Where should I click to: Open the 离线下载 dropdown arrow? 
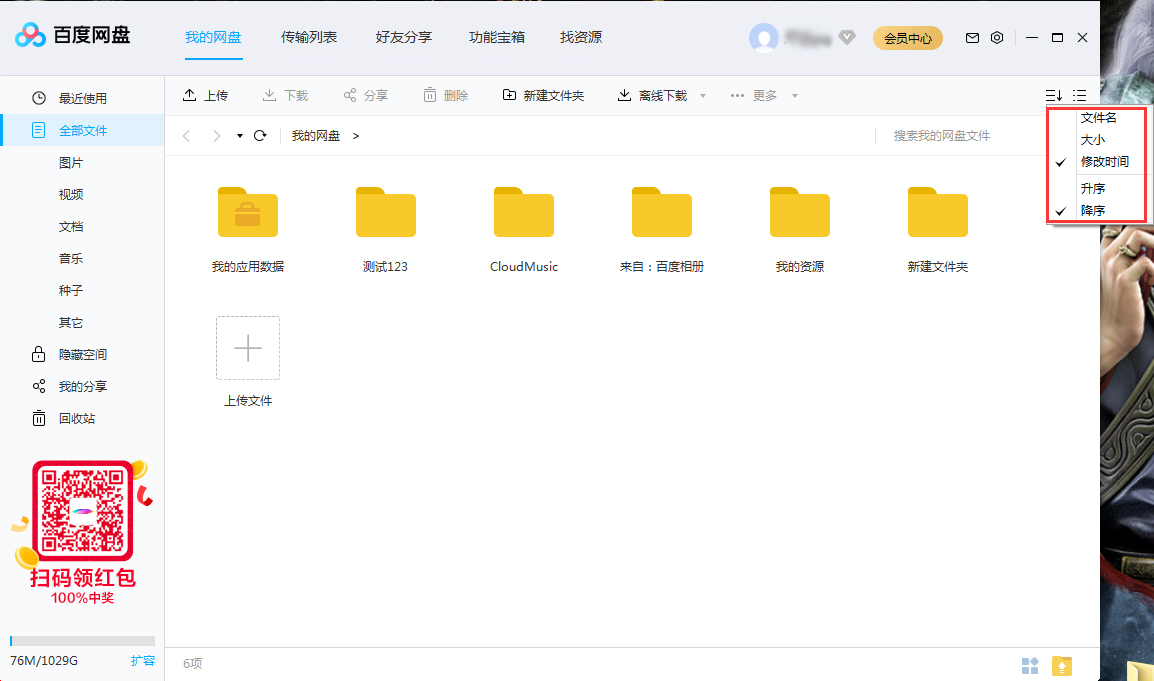click(x=702, y=95)
